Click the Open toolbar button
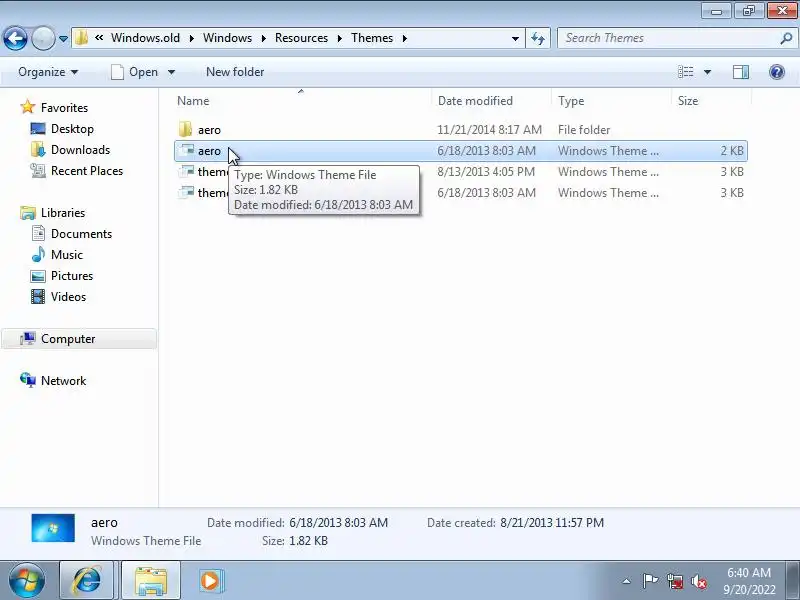 click(135, 72)
